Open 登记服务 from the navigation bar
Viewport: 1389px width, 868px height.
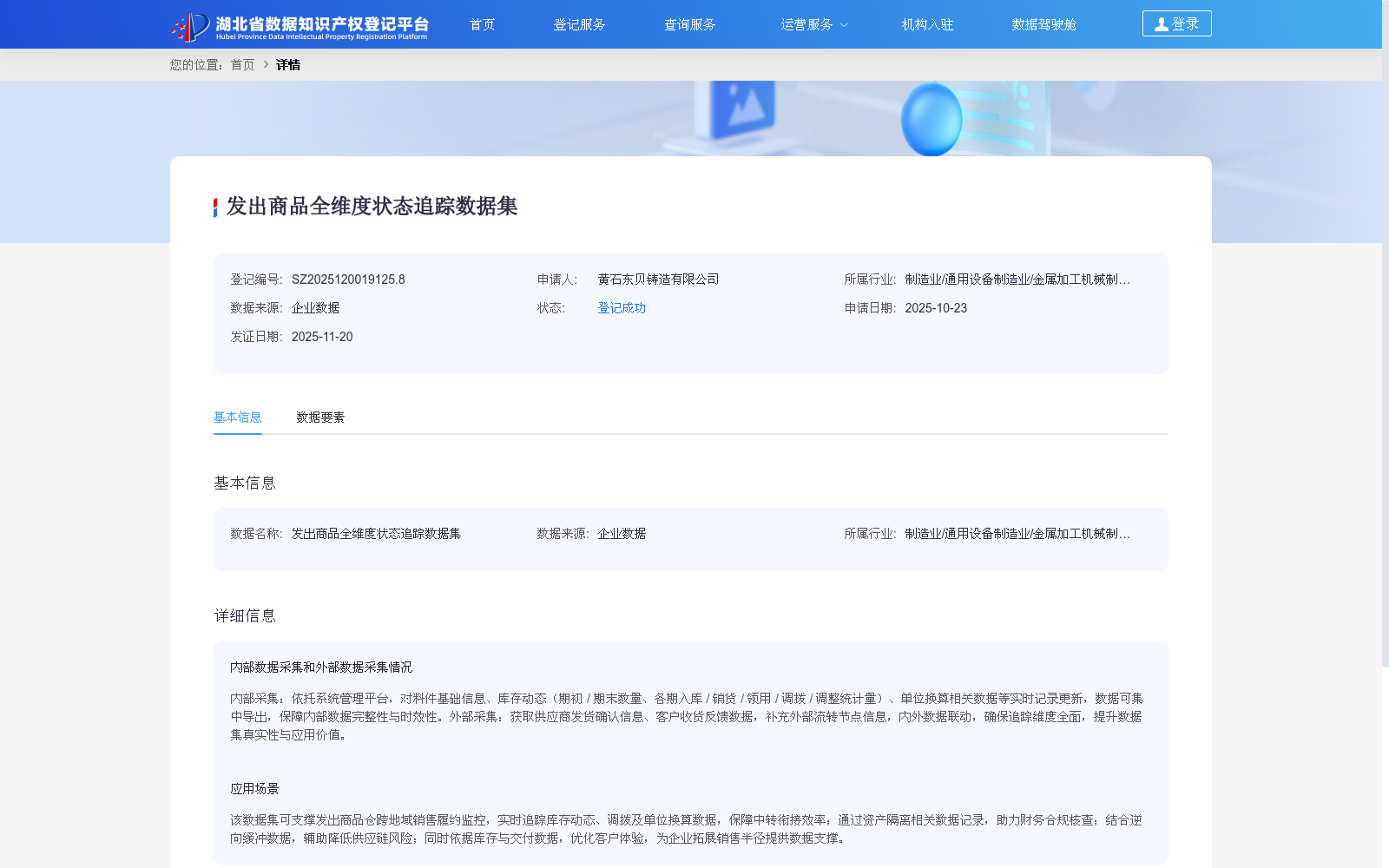[x=580, y=24]
